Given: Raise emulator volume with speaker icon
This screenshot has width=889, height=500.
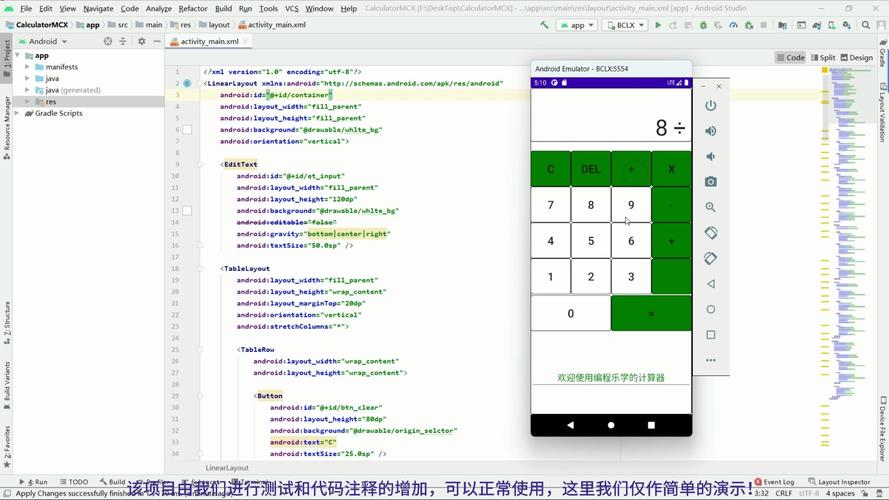Looking at the screenshot, I should coord(710,131).
